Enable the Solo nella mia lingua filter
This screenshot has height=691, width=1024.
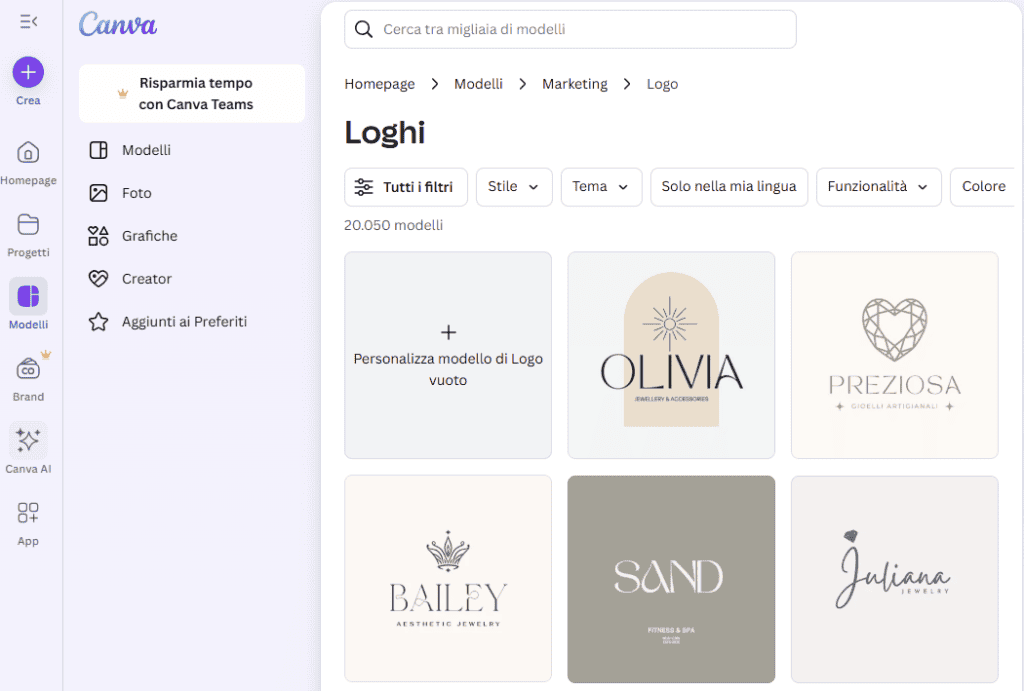tap(729, 187)
